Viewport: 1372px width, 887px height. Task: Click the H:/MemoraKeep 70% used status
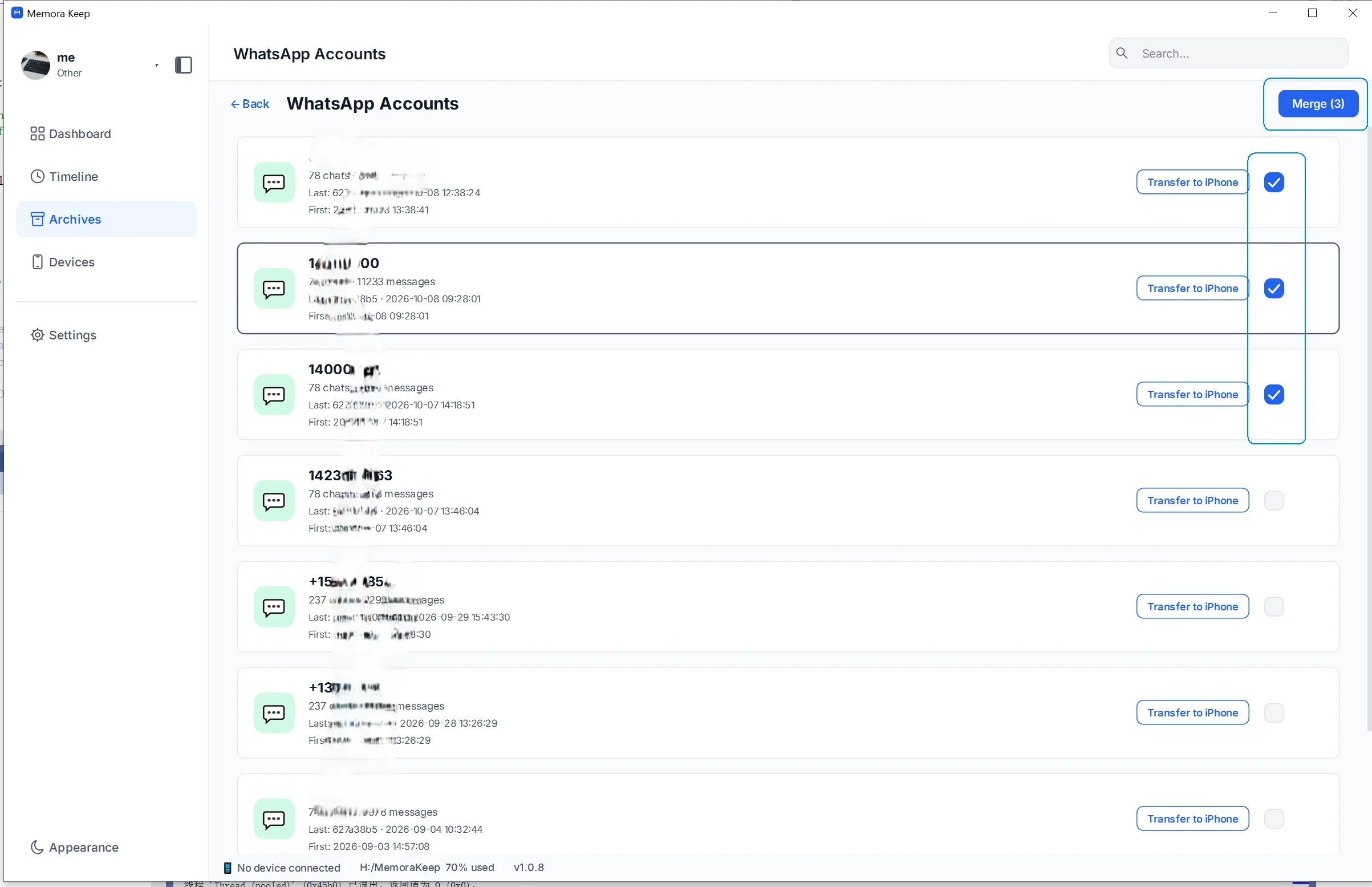pos(427,868)
